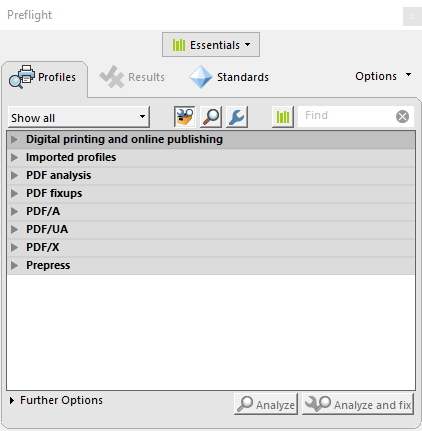Switch to the Results tab

point(132,77)
